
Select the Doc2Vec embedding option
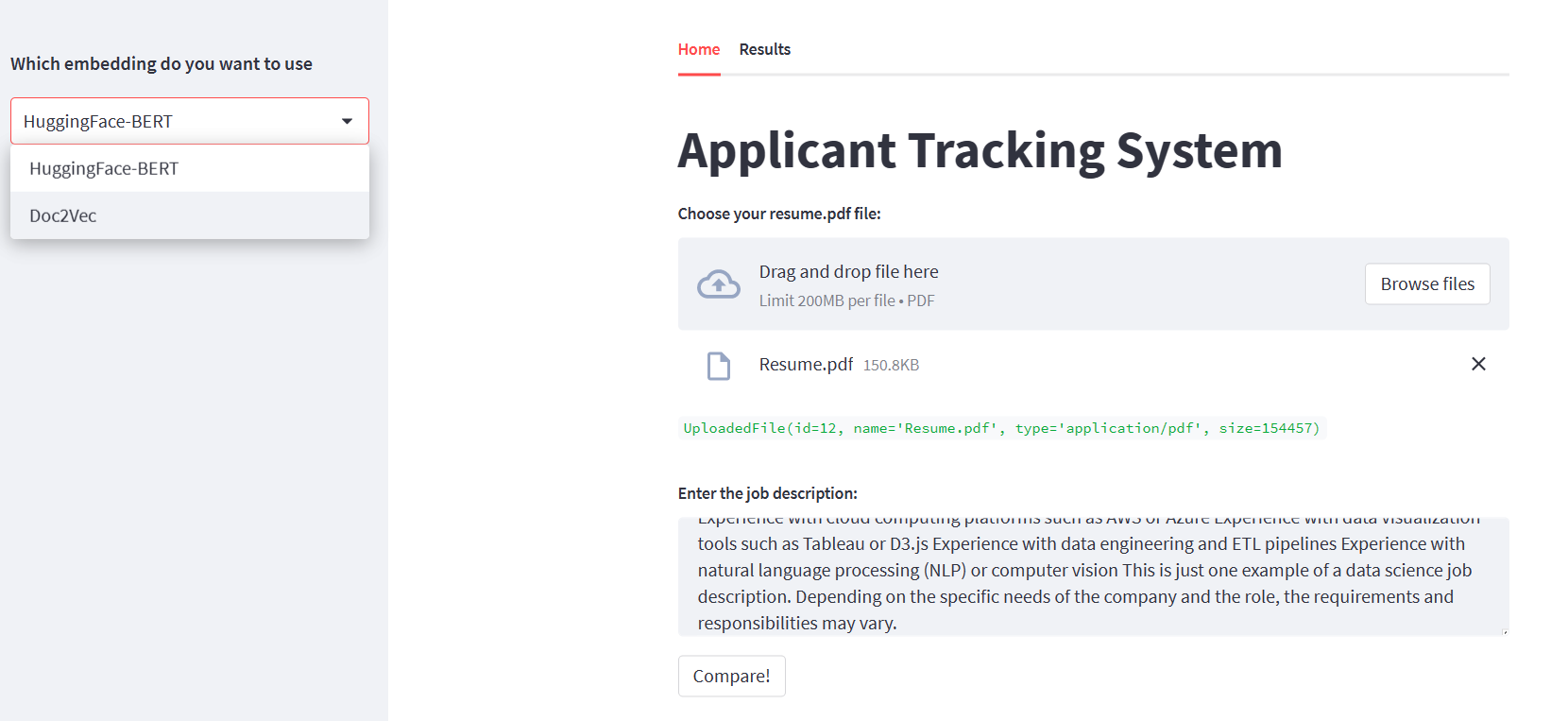click(63, 215)
